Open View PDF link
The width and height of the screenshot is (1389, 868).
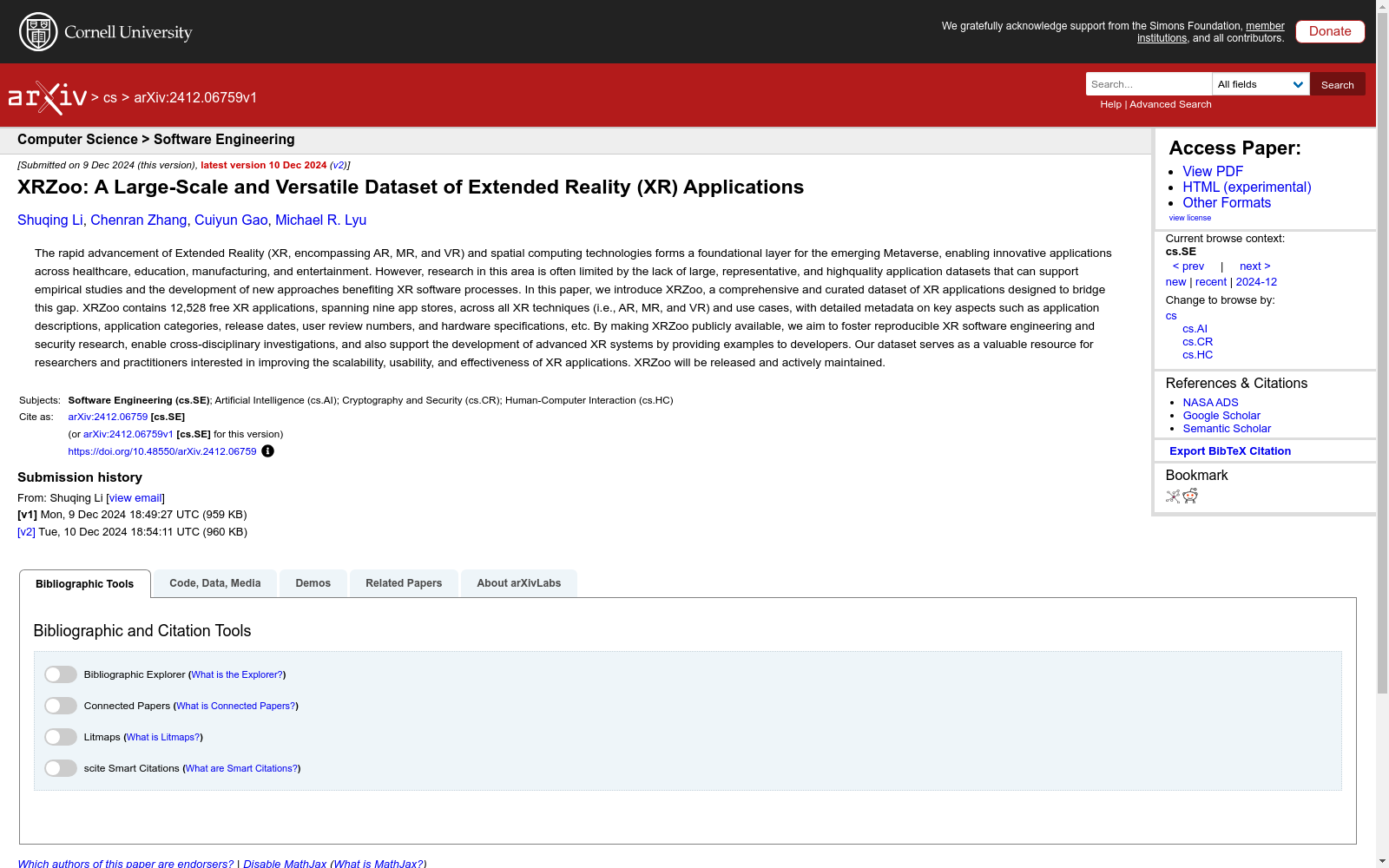[1213, 172]
